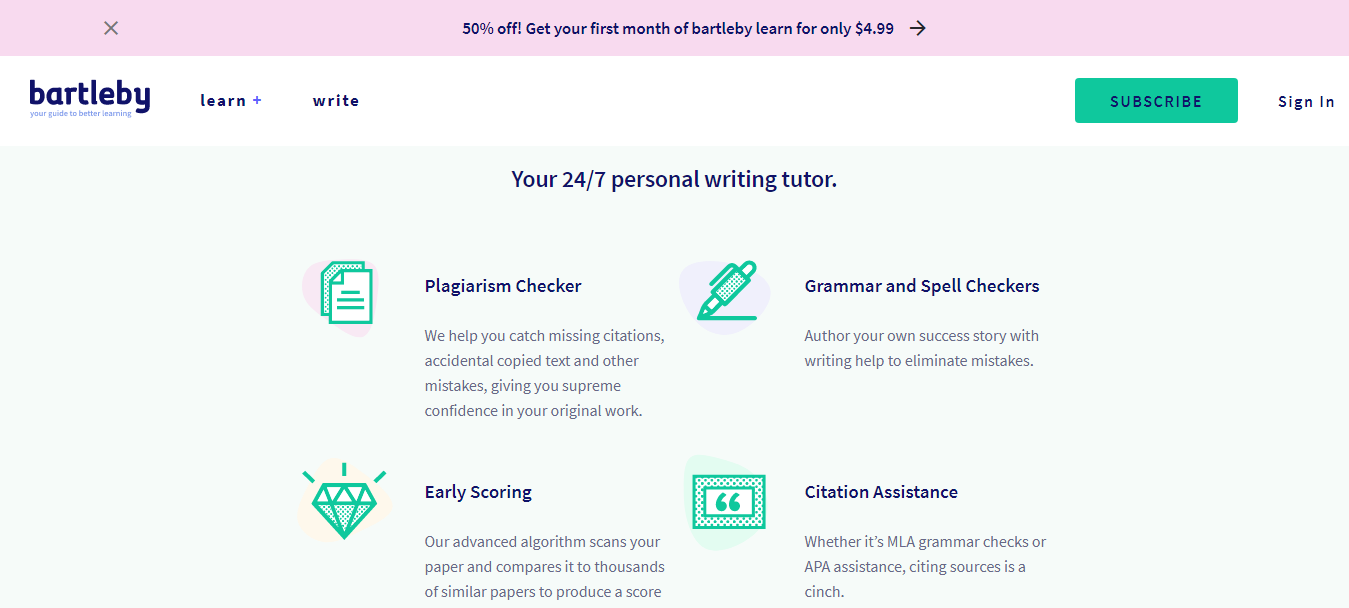Screen dimensions: 1349x608
Task: Select the Citation Assistance heading
Action: (x=881, y=492)
